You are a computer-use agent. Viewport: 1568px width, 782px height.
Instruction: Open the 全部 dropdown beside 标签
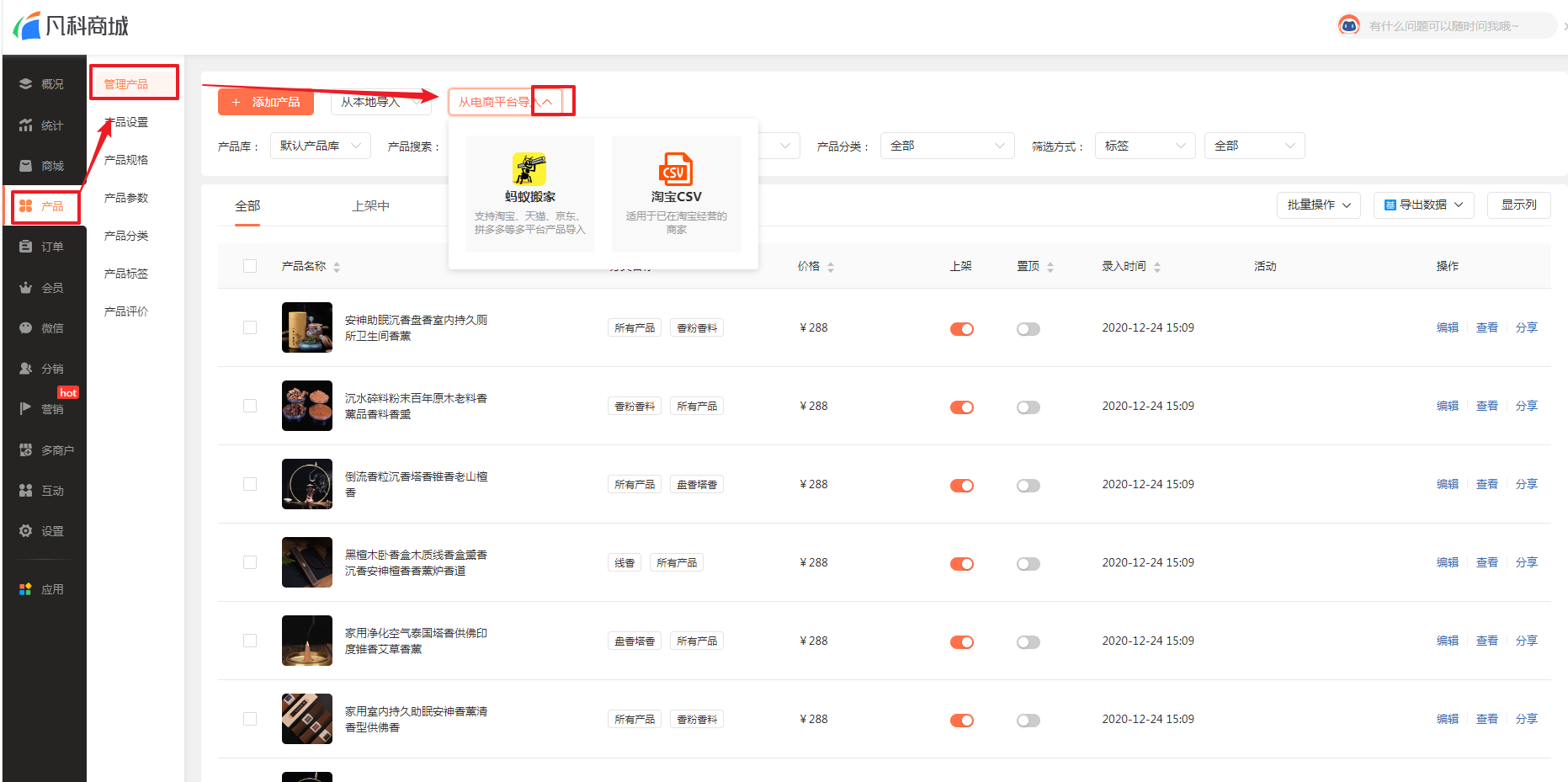click(1255, 146)
